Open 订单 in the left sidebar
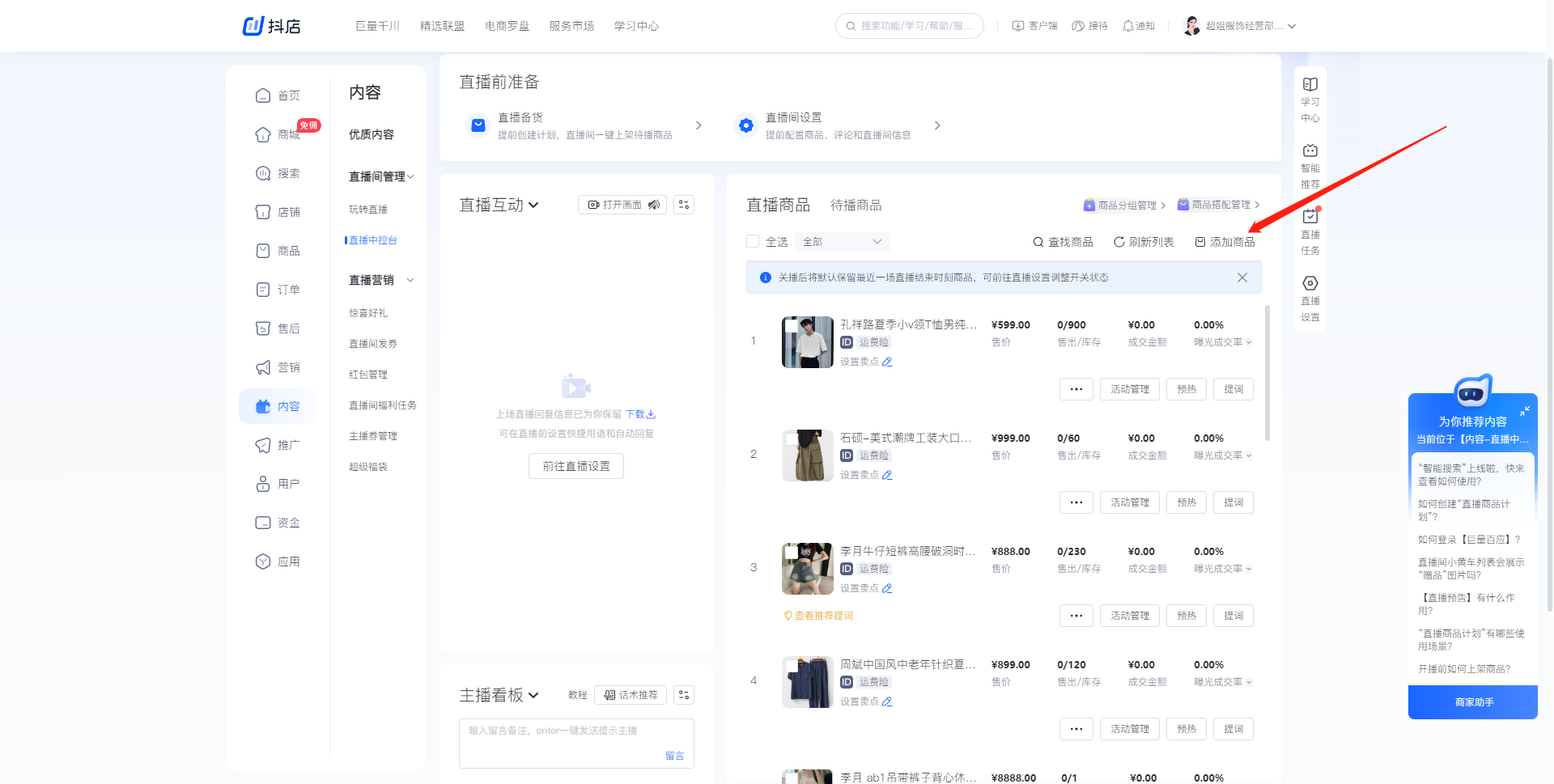Image resolution: width=1554 pixels, height=784 pixels. pos(278,290)
